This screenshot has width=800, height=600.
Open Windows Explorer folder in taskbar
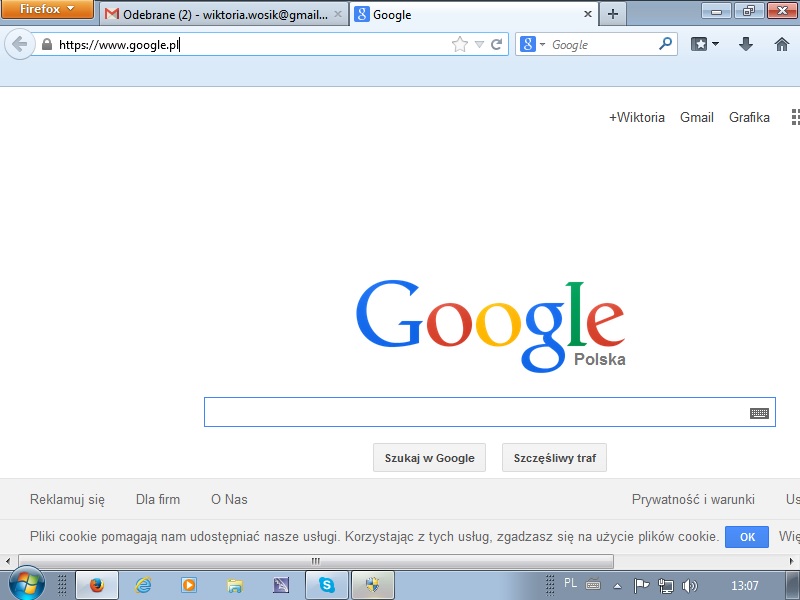235,585
